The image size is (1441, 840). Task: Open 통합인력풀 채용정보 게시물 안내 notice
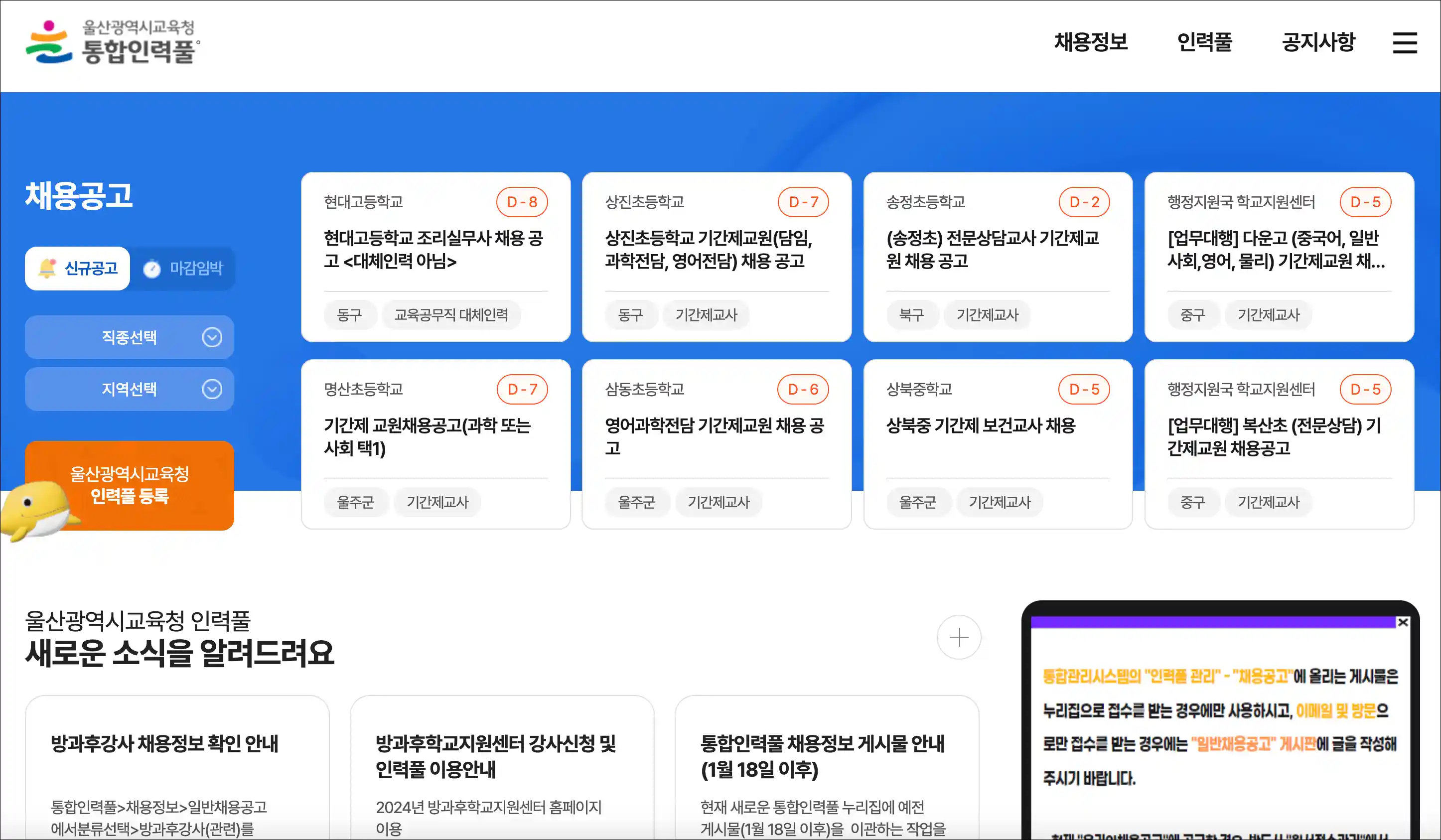click(826, 768)
